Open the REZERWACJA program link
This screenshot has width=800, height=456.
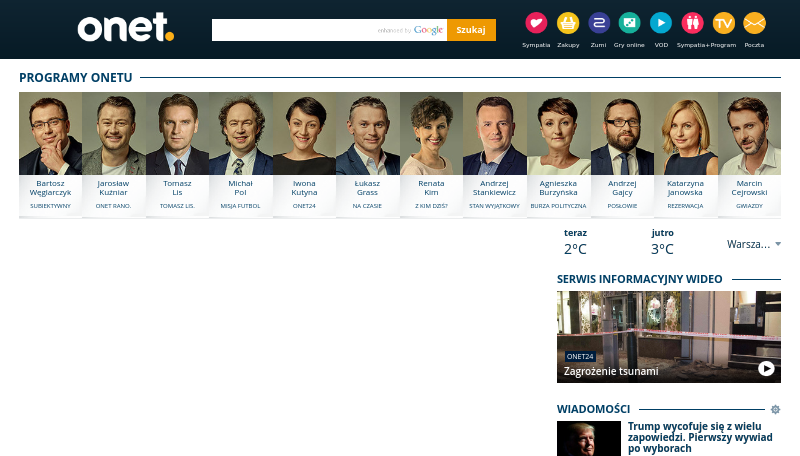[685, 206]
